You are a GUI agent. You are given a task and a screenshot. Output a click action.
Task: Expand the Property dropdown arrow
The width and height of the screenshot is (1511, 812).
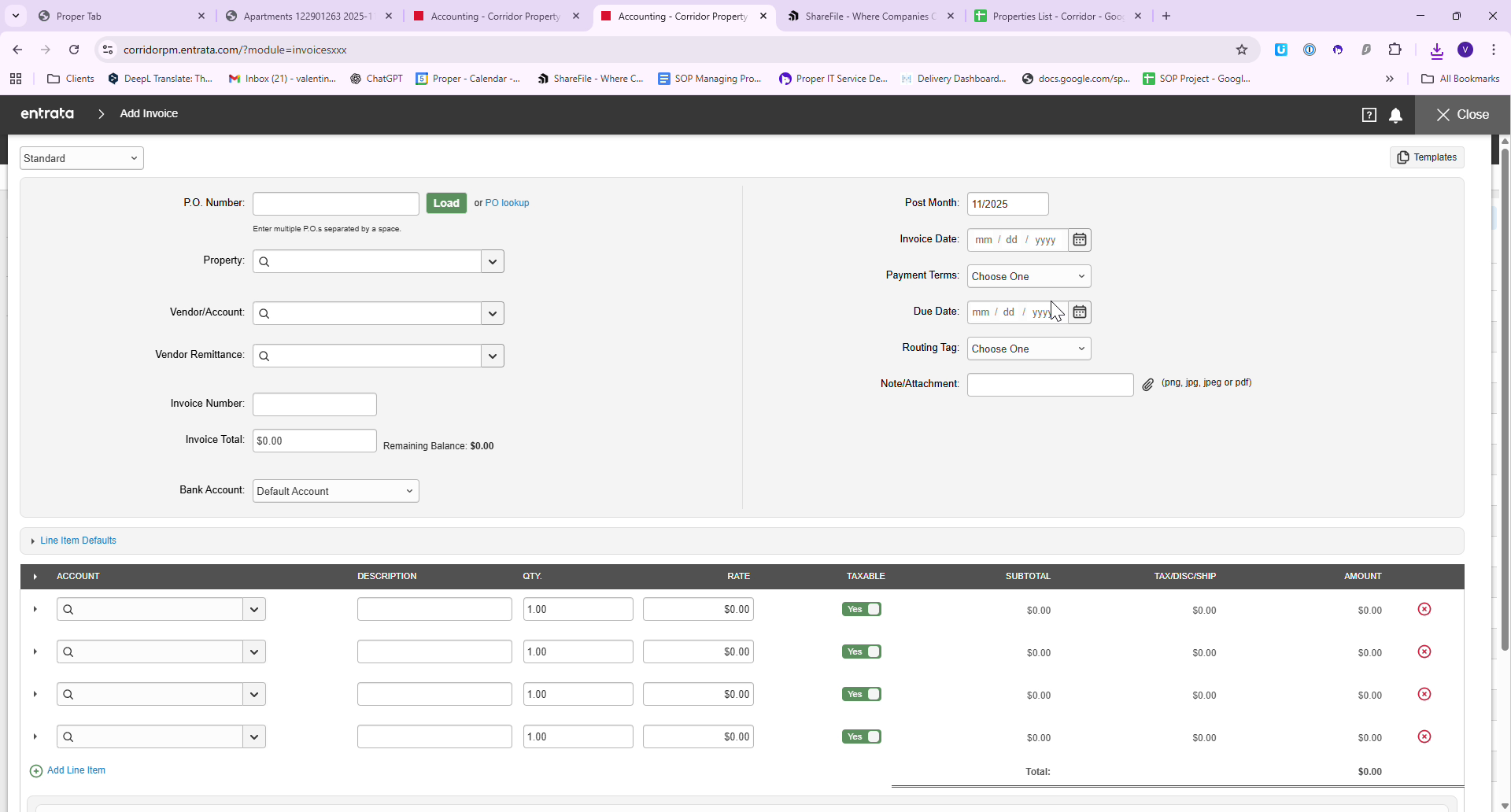pos(493,262)
